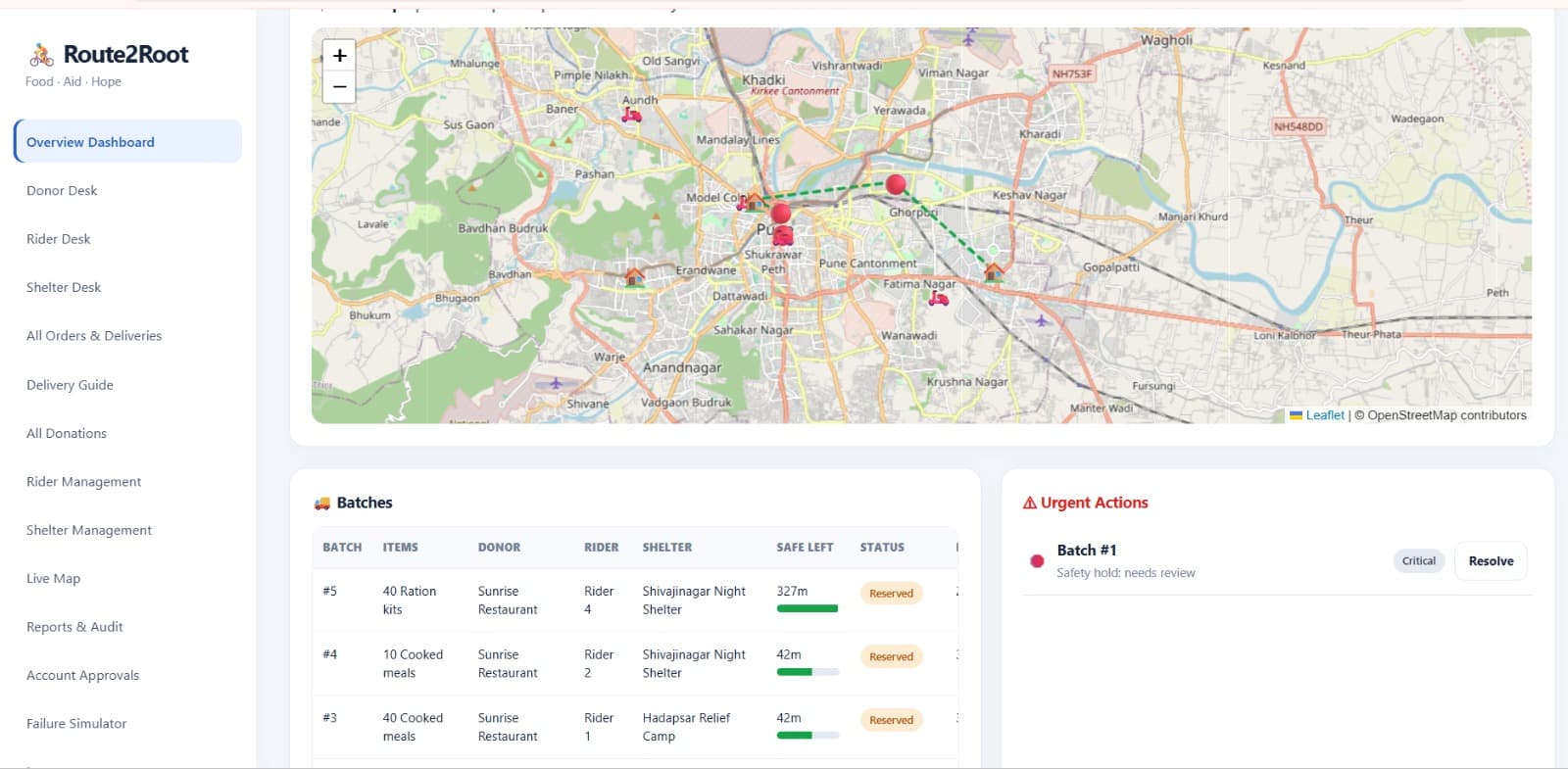Image resolution: width=1568 pixels, height=769 pixels.
Task: Click the Reserved status of batch #4
Action: coord(891,657)
